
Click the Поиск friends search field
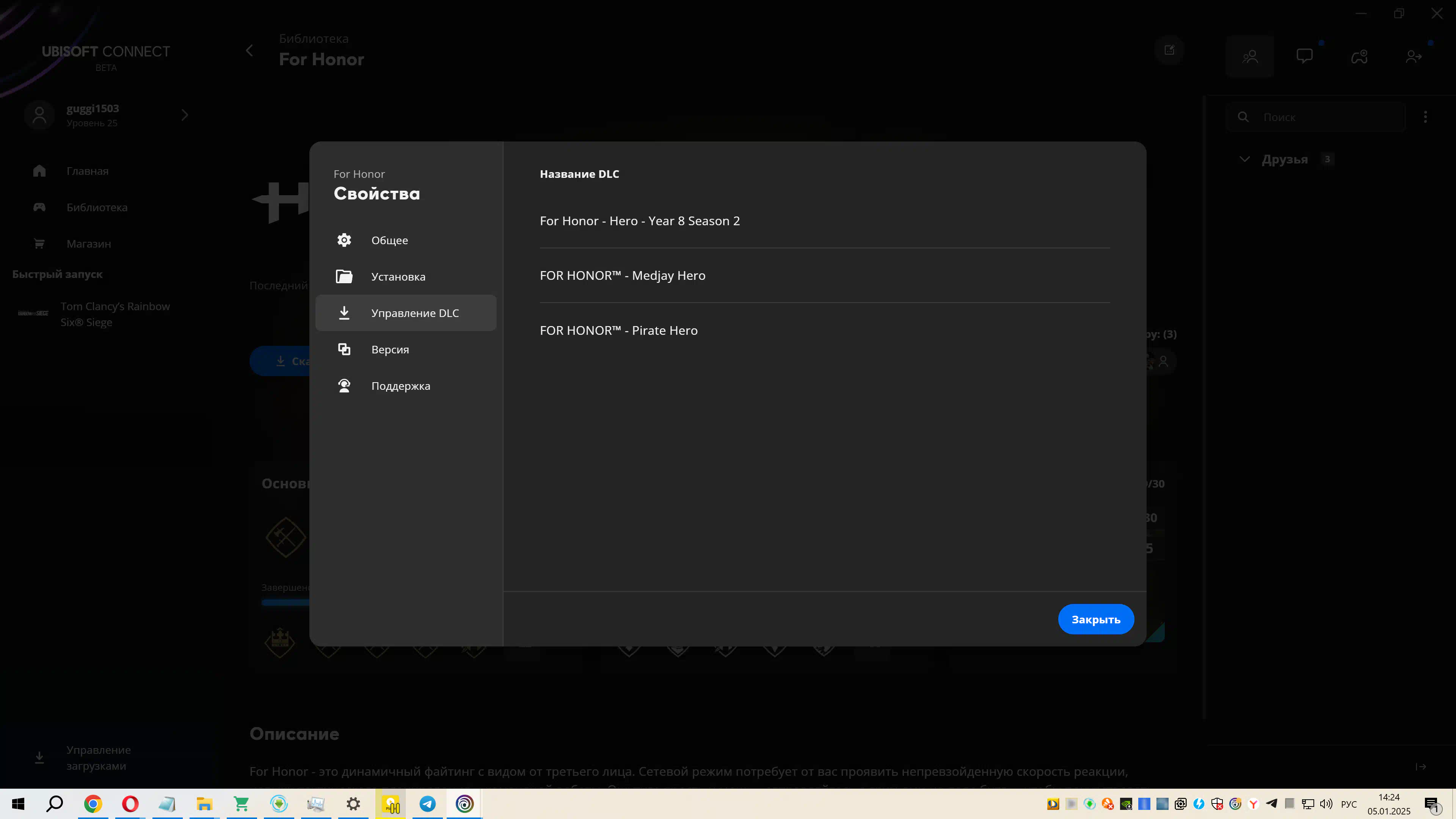[x=1315, y=117]
